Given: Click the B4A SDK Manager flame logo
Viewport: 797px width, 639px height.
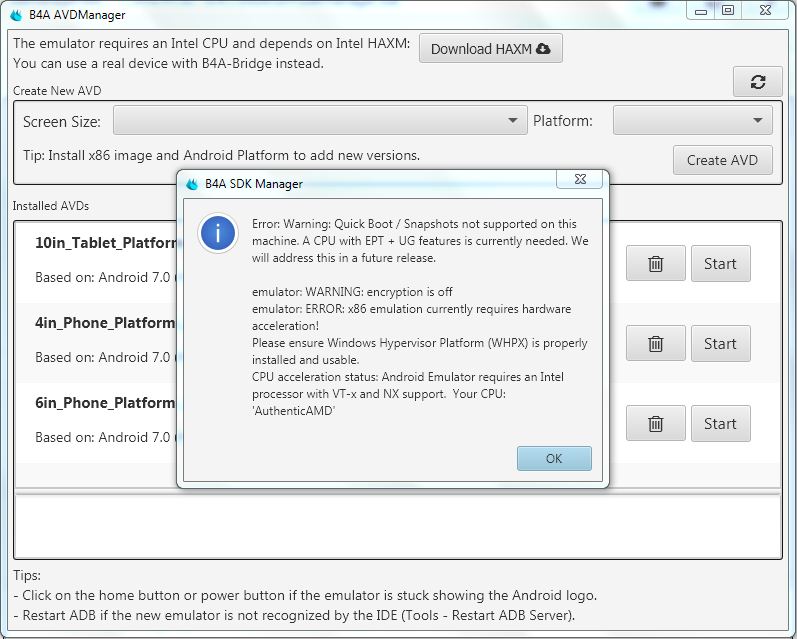Looking at the screenshot, I should [192, 184].
